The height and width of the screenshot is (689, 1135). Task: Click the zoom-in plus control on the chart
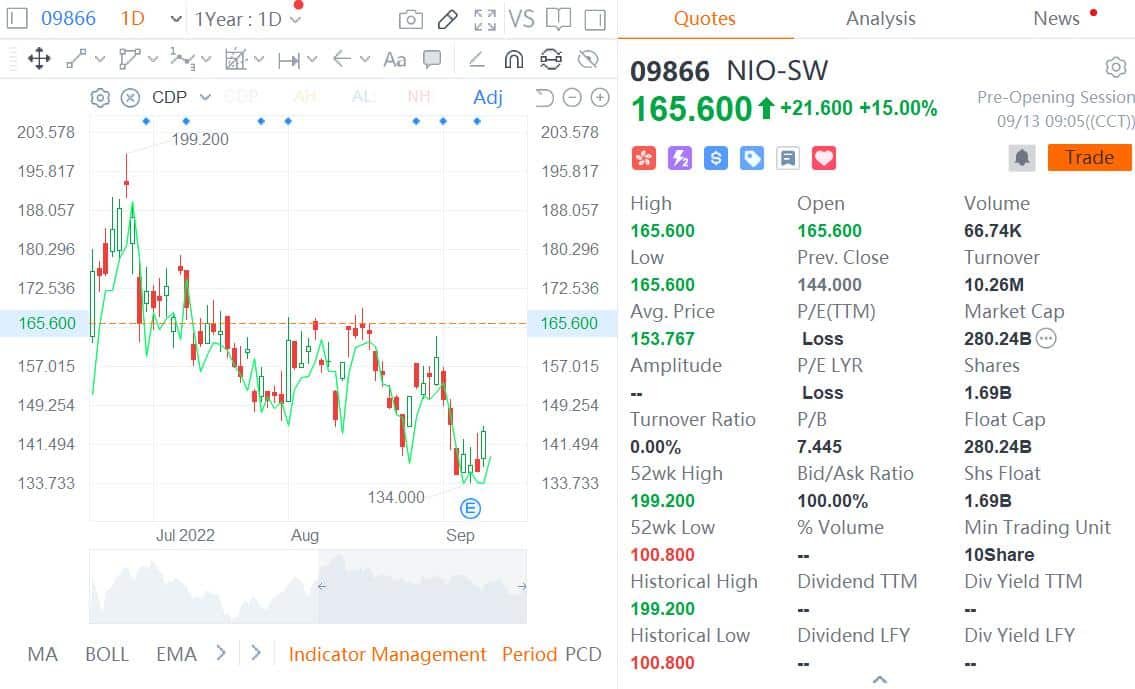[x=600, y=99]
